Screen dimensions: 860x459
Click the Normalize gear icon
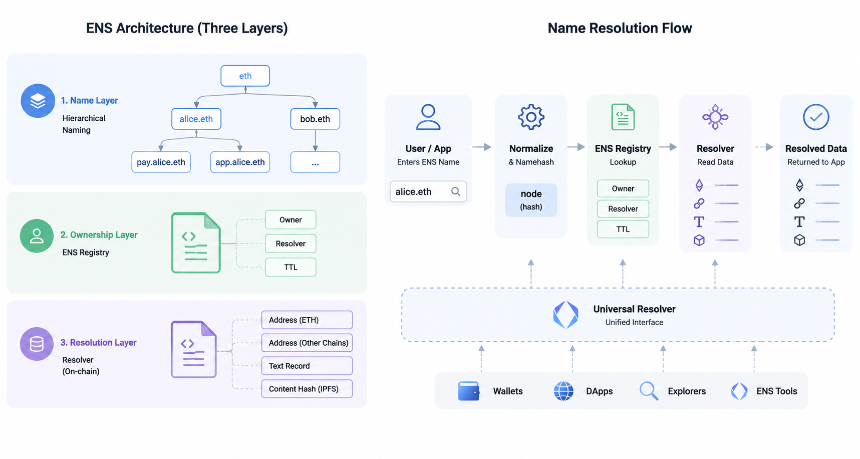point(531,117)
